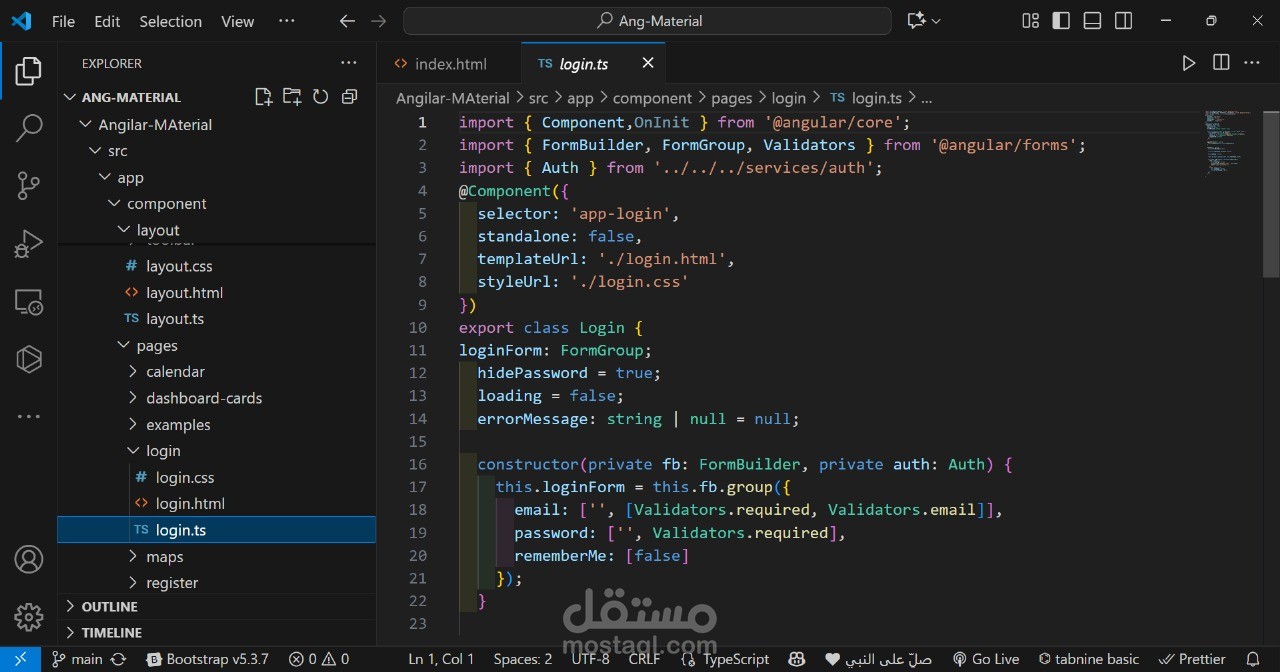
Task: Split the editor to the right
Action: coord(1221,63)
